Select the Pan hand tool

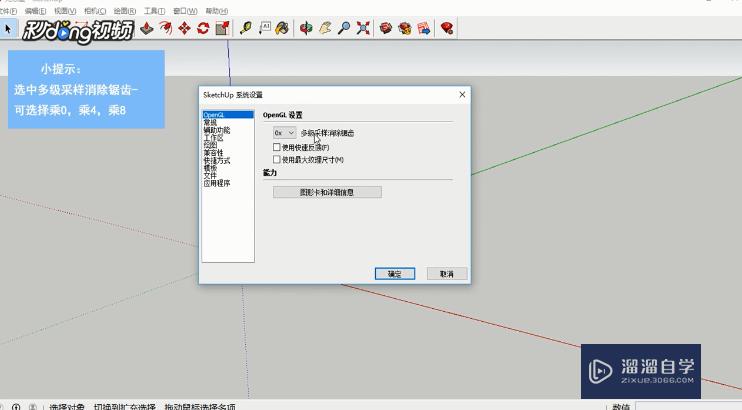click(325, 28)
